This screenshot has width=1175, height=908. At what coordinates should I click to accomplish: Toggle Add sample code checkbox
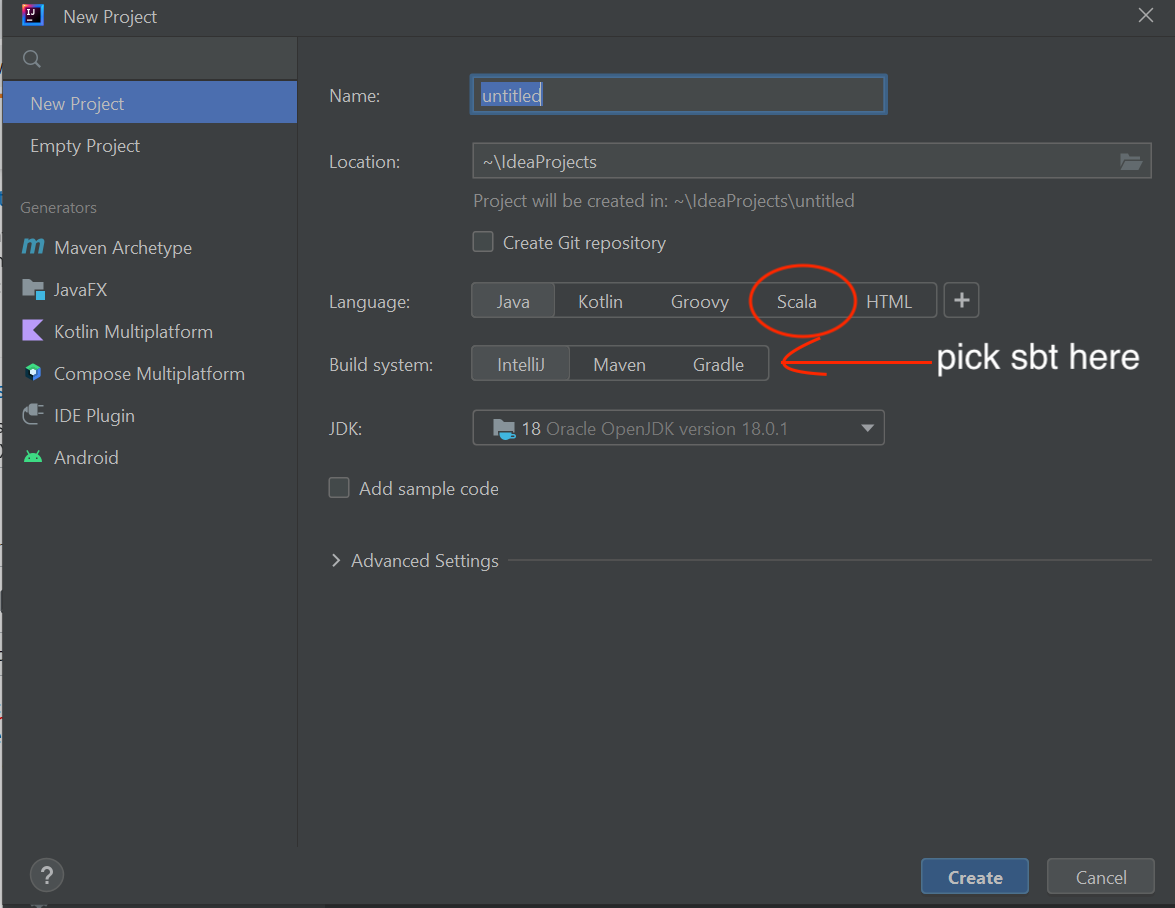coord(339,488)
